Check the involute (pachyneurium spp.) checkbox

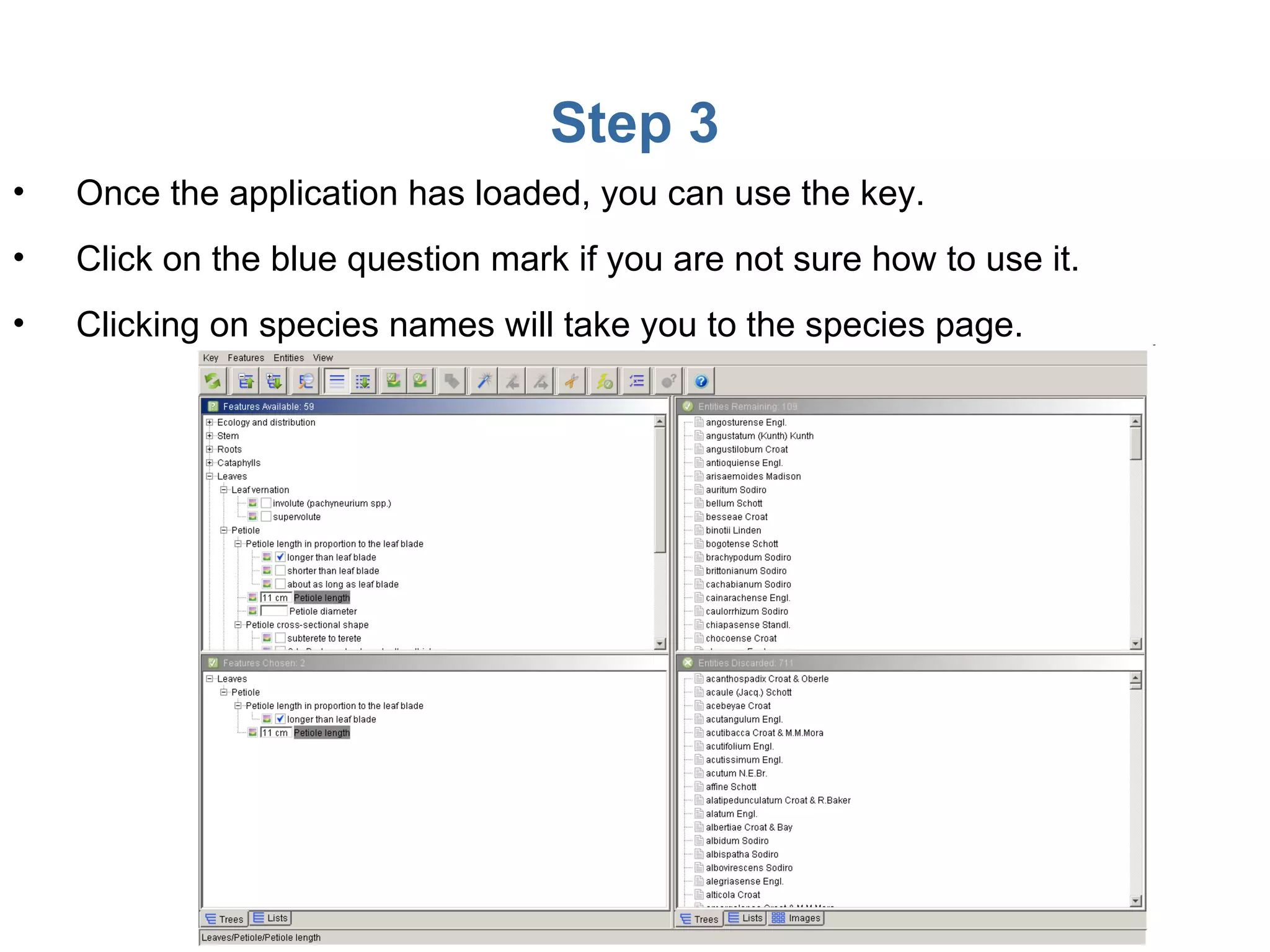[x=266, y=503]
